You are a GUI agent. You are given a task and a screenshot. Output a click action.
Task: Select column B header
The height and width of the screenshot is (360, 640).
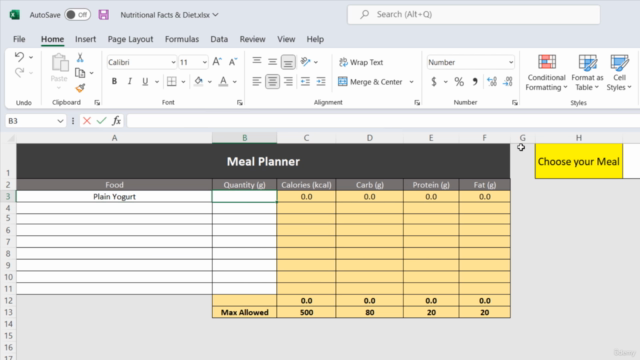pyautogui.click(x=244, y=138)
